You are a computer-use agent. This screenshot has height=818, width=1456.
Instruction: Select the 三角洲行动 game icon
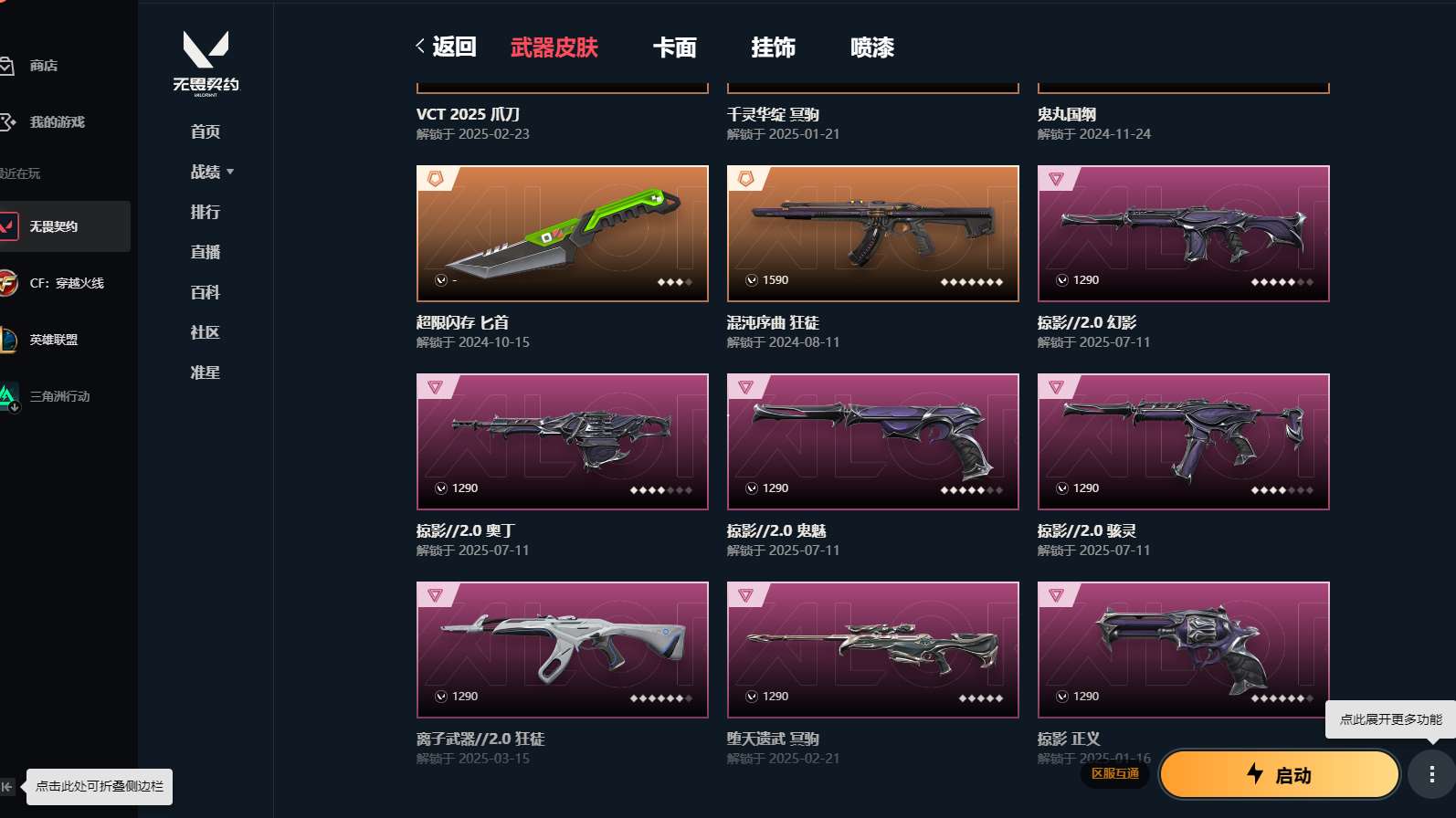pos(8,396)
